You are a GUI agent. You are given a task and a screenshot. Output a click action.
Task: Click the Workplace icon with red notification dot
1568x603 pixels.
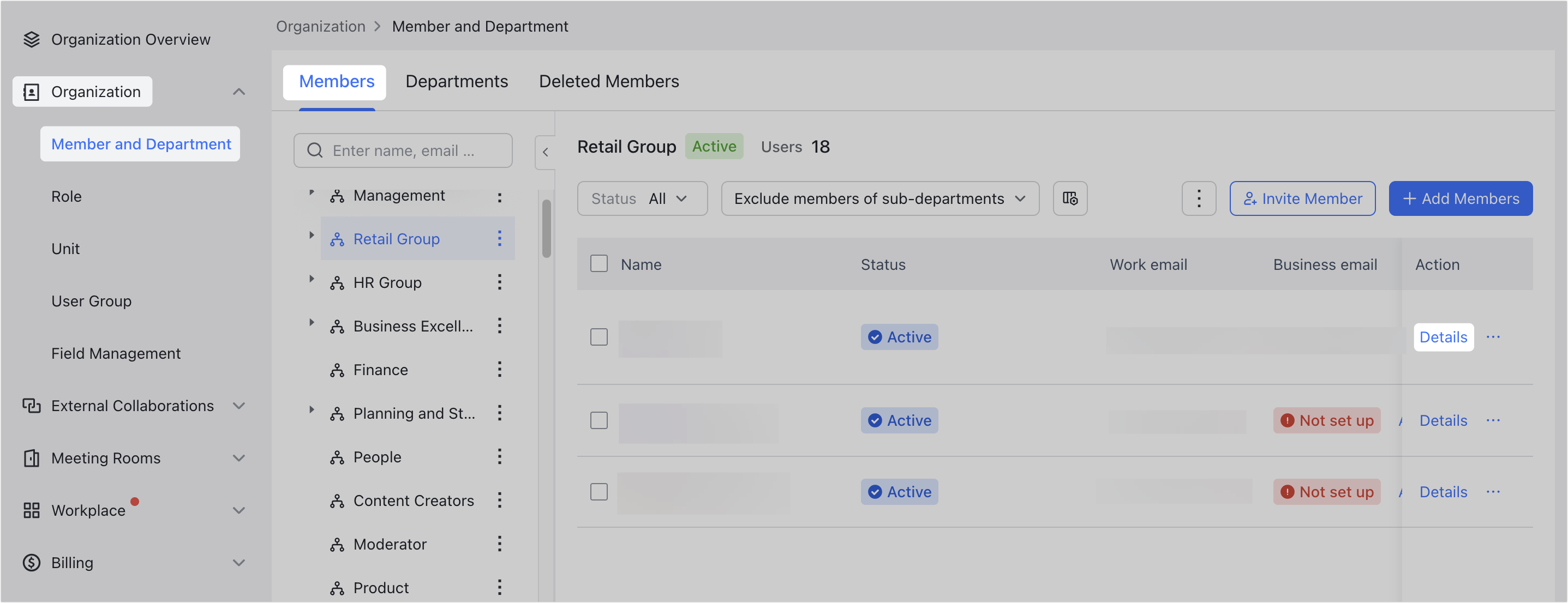(x=32, y=510)
